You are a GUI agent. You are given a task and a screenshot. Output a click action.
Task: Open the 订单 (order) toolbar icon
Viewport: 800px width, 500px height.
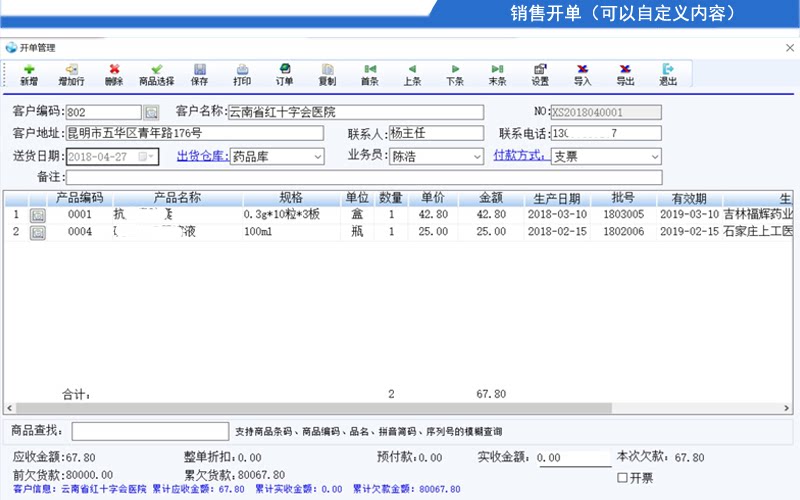(x=285, y=74)
